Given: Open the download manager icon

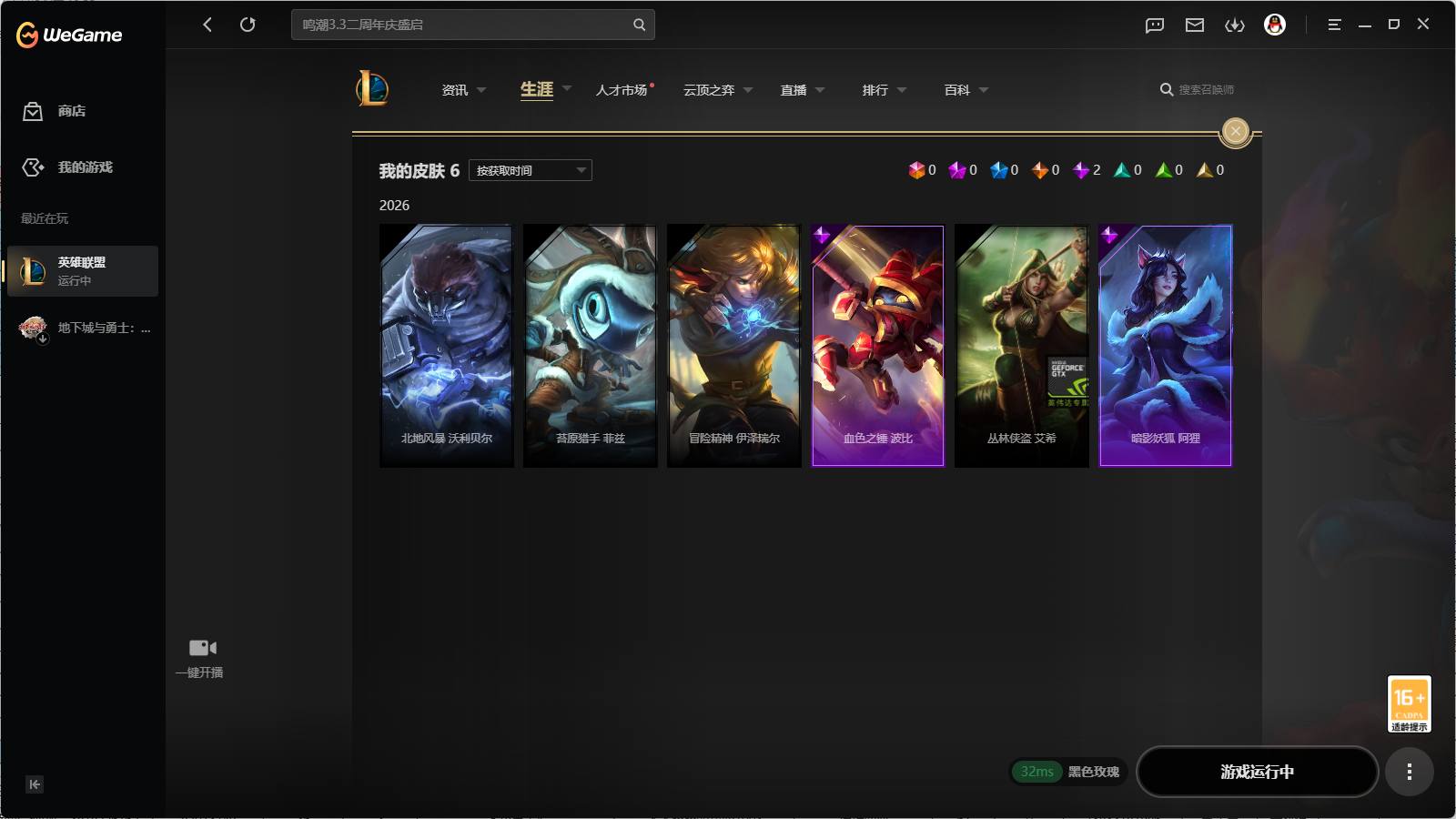Looking at the screenshot, I should pos(1235,25).
